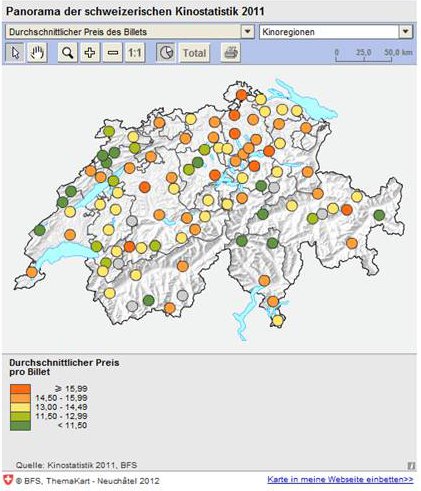Select the yellow 13,00 - 14,49 legend swatch
This screenshot has width=421, height=491.
point(20,407)
